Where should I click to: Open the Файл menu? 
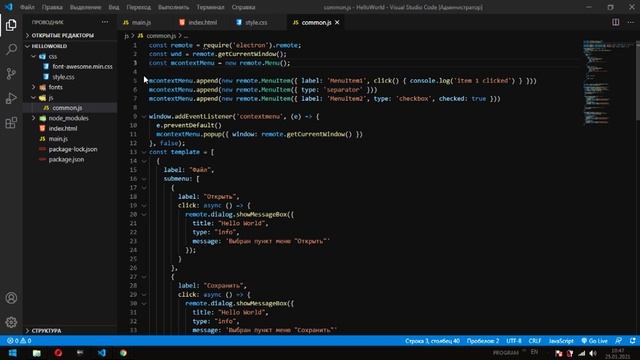tap(27, 7)
